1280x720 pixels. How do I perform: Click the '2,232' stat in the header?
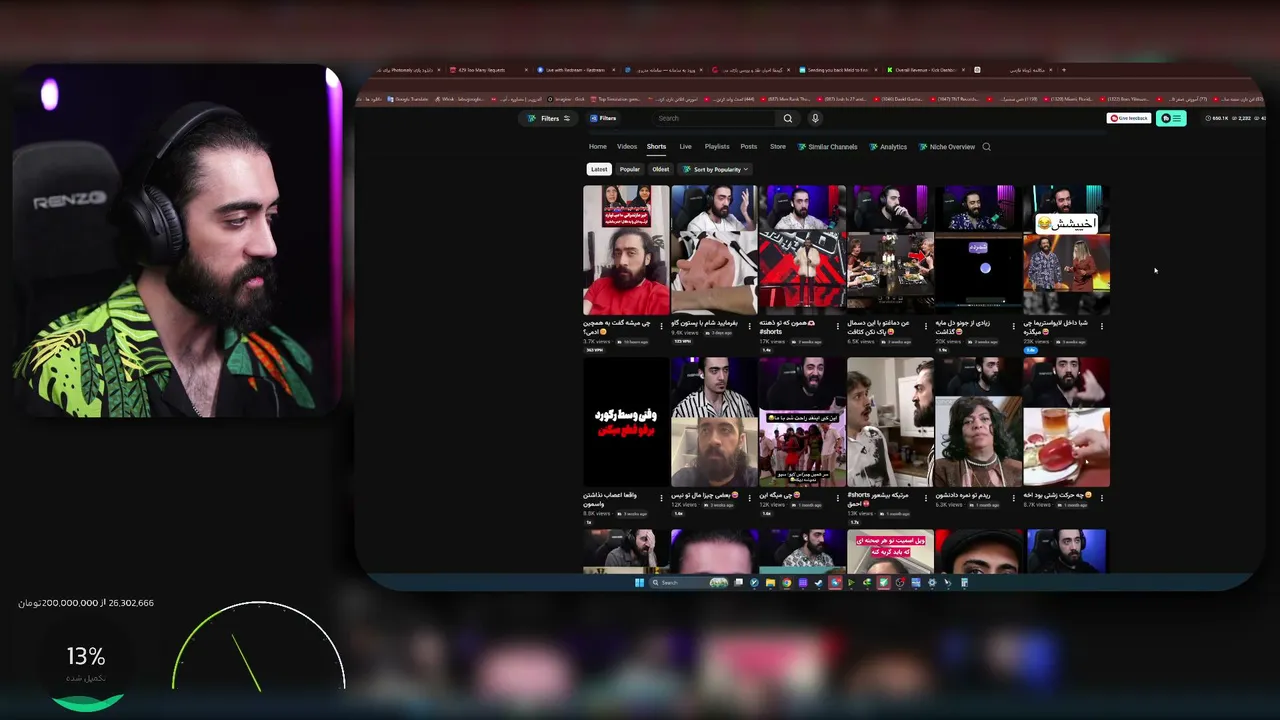pyautogui.click(x=1242, y=118)
